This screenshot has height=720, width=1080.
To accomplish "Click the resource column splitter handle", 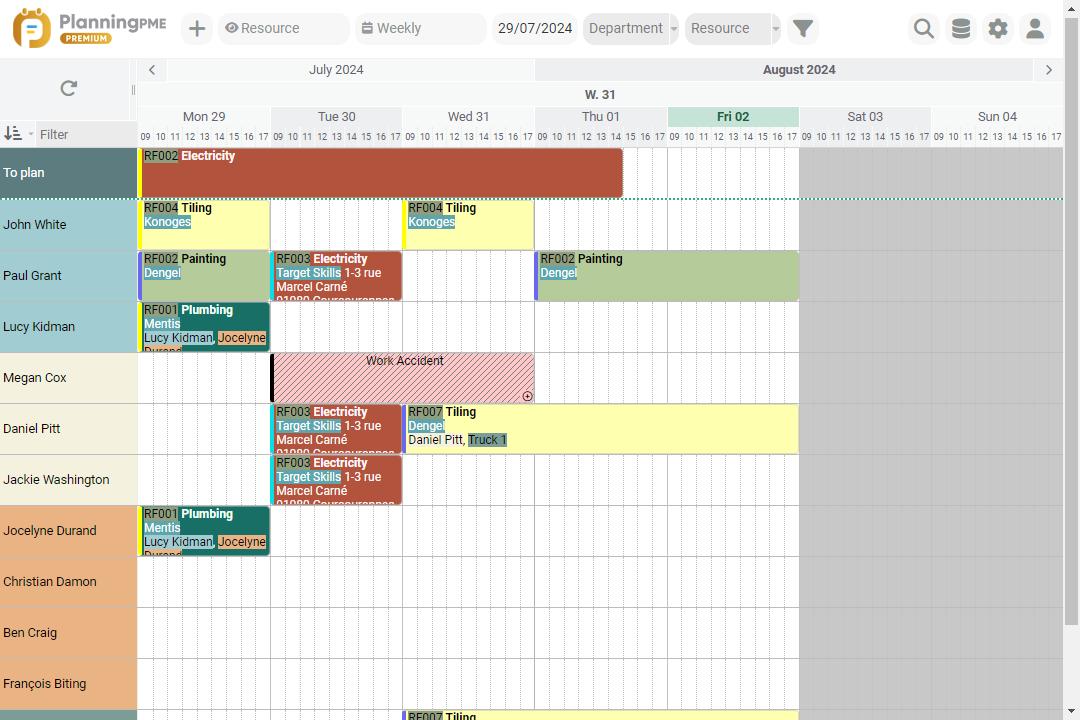I will [134, 90].
